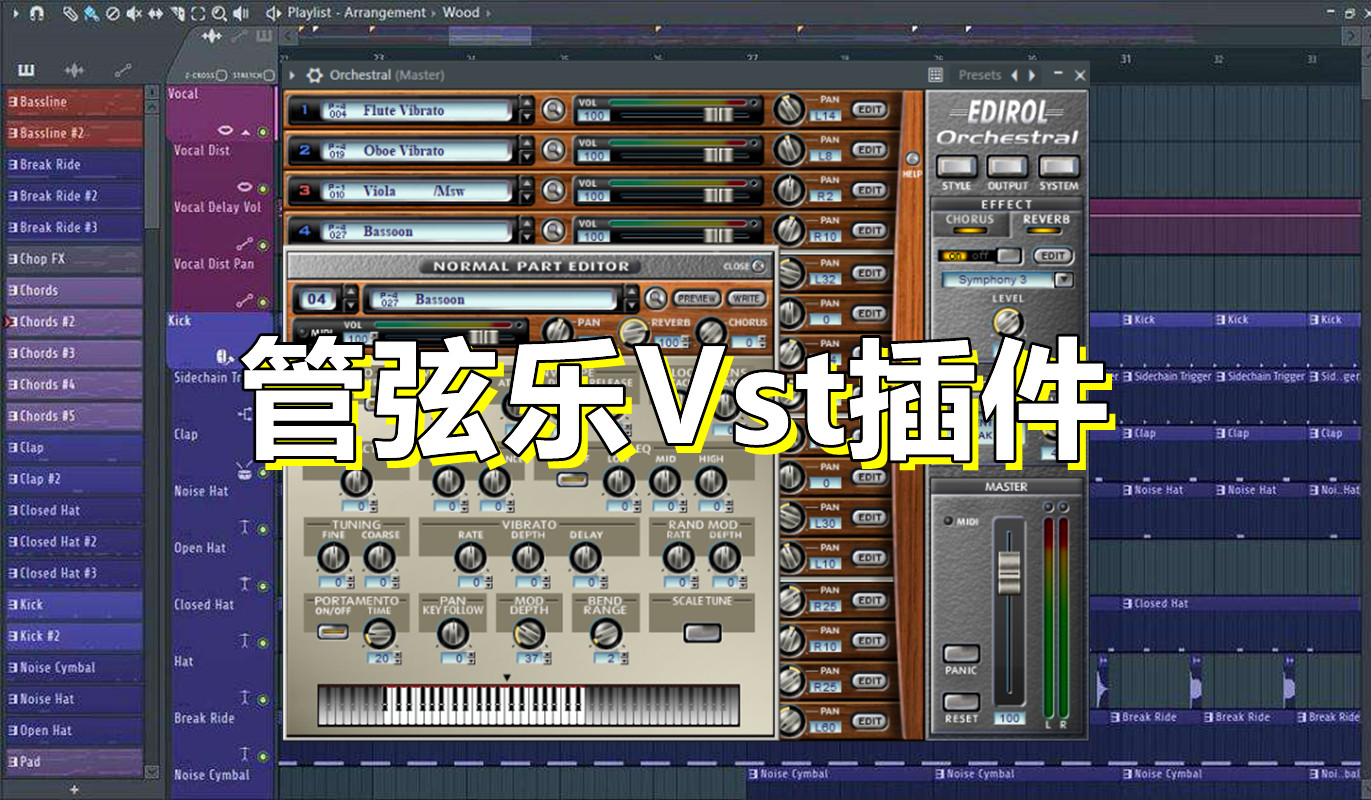Toggle Portamento On/Off switch
The height and width of the screenshot is (800, 1371).
pos(333,632)
